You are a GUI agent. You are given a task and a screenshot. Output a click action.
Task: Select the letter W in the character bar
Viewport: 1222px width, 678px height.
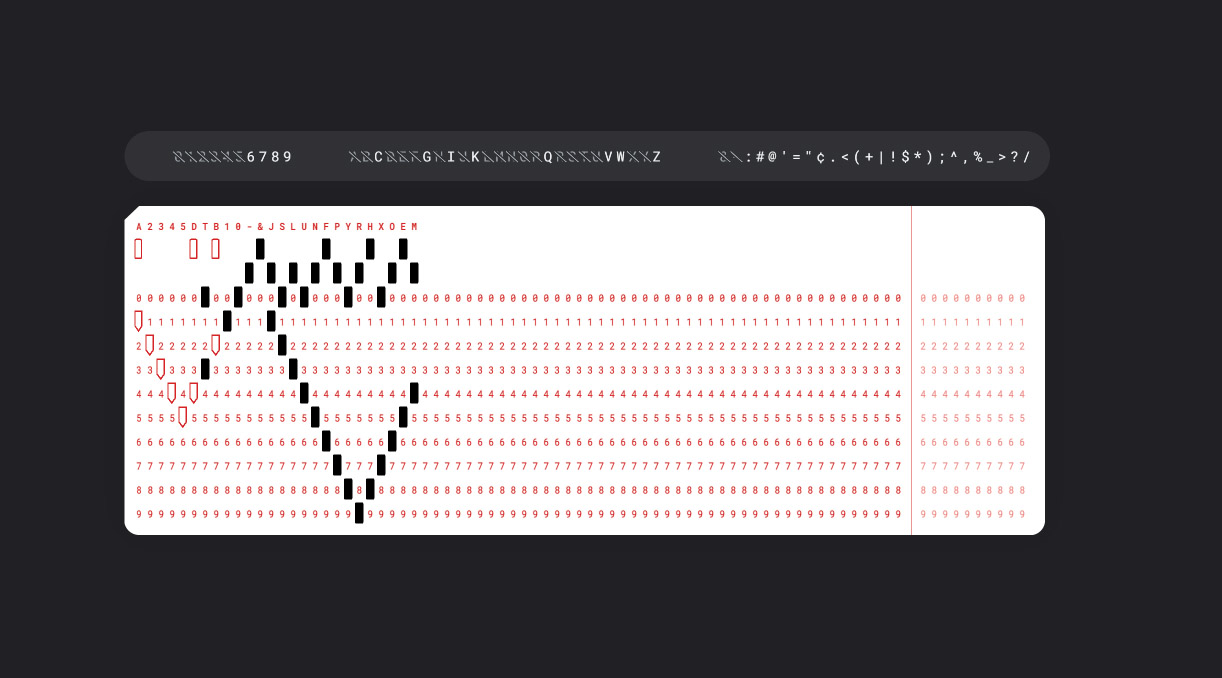click(621, 157)
